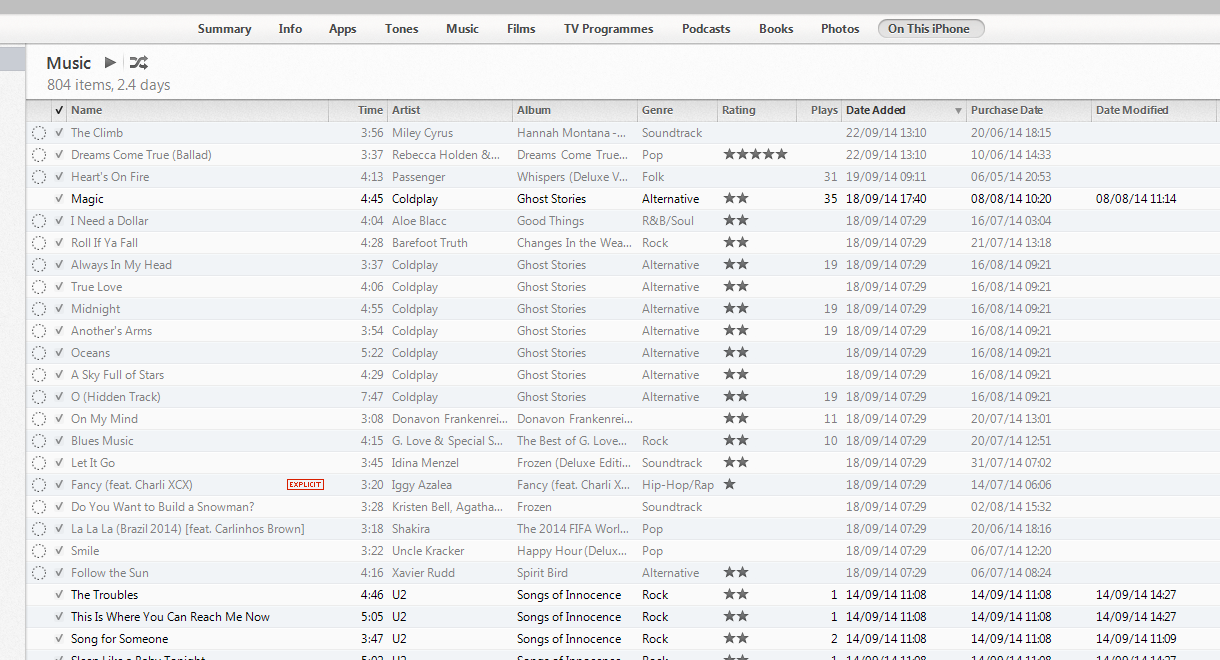Go to the Books tab
Image resolution: width=1220 pixels, height=660 pixels.
pyautogui.click(x=776, y=29)
